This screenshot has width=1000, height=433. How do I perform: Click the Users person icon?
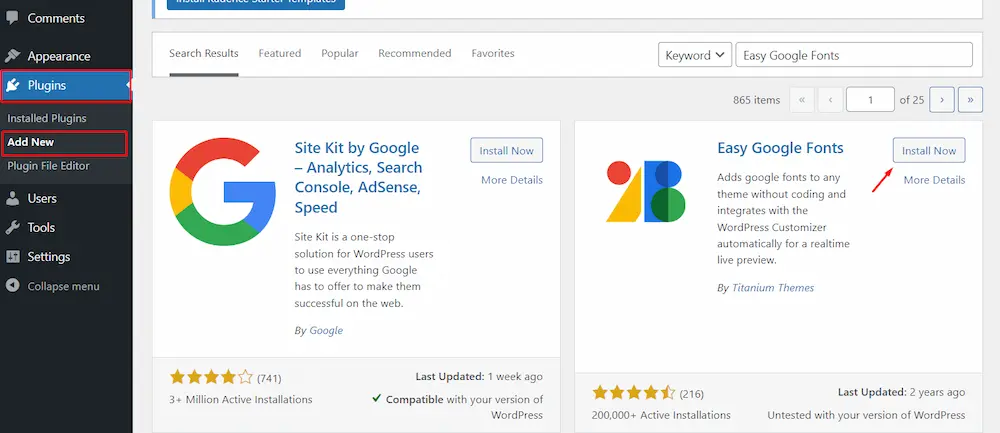point(12,198)
